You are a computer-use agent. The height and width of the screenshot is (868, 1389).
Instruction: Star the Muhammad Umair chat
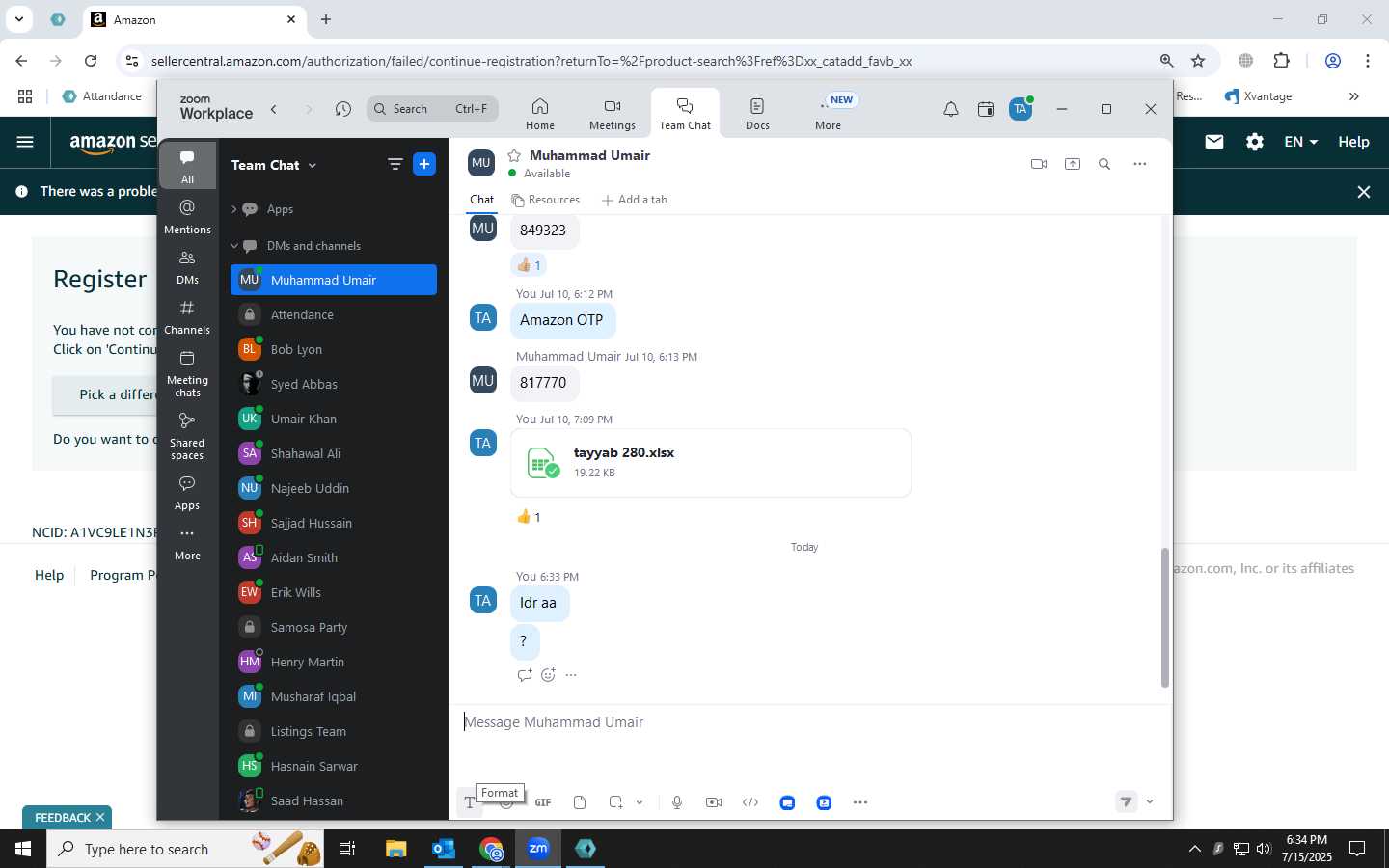[514, 155]
